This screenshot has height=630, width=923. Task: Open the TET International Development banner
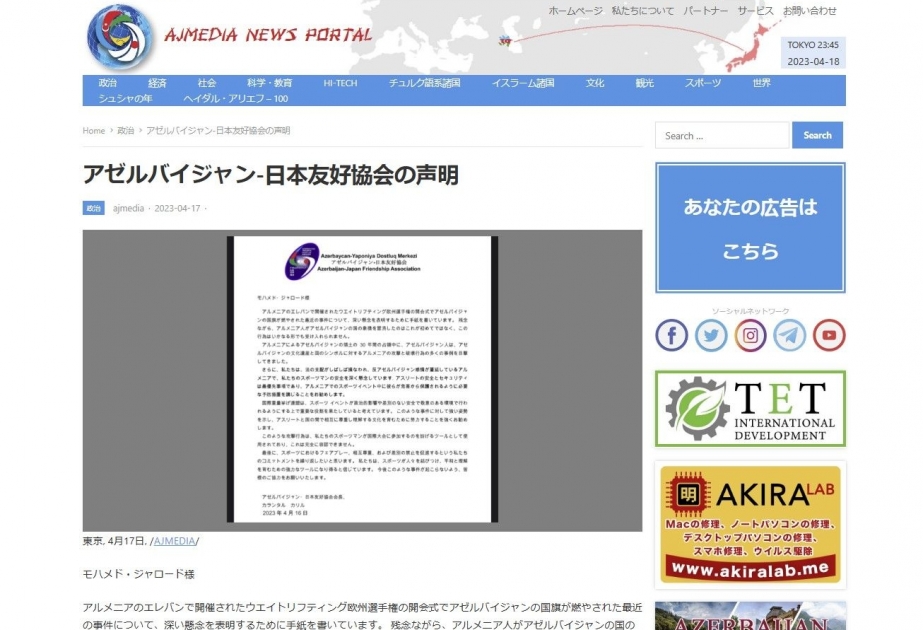point(751,409)
